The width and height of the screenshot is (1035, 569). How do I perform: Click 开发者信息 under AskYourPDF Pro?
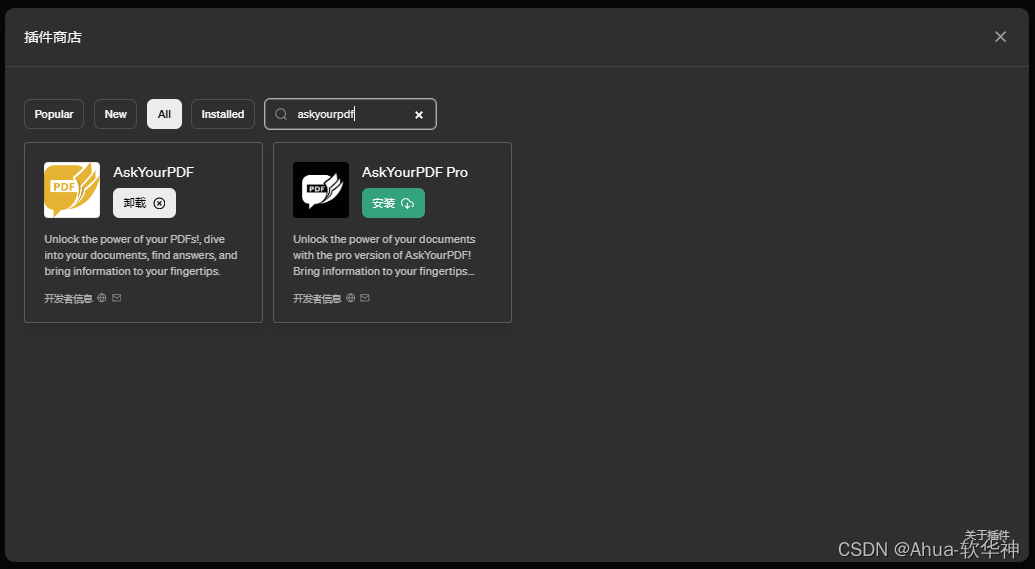tap(317, 298)
